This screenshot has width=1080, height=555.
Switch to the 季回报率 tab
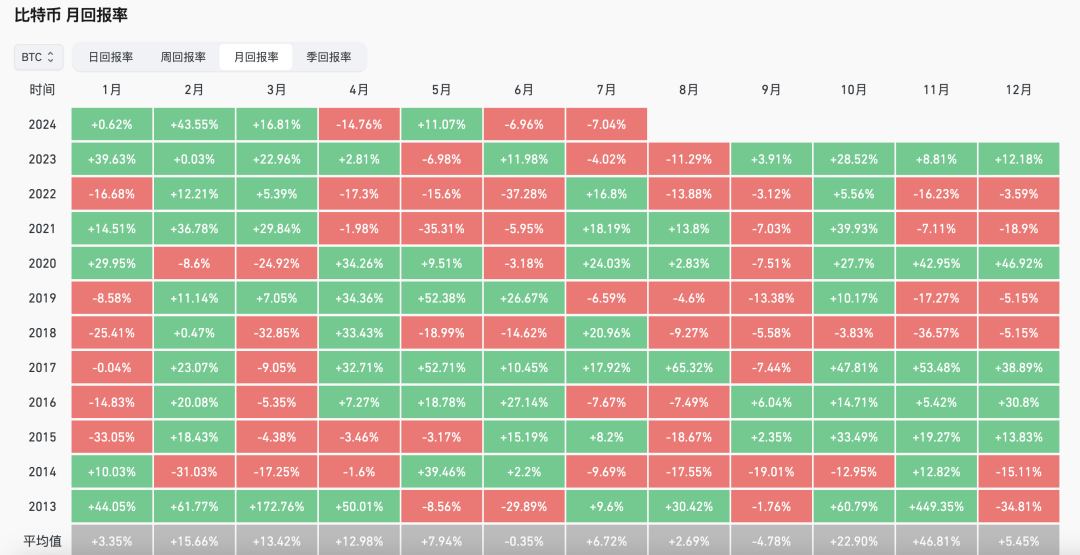coord(328,57)
